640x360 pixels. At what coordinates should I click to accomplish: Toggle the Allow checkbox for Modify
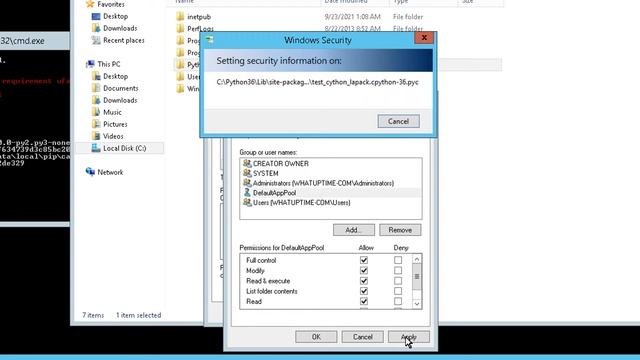(x=364, y=271)
